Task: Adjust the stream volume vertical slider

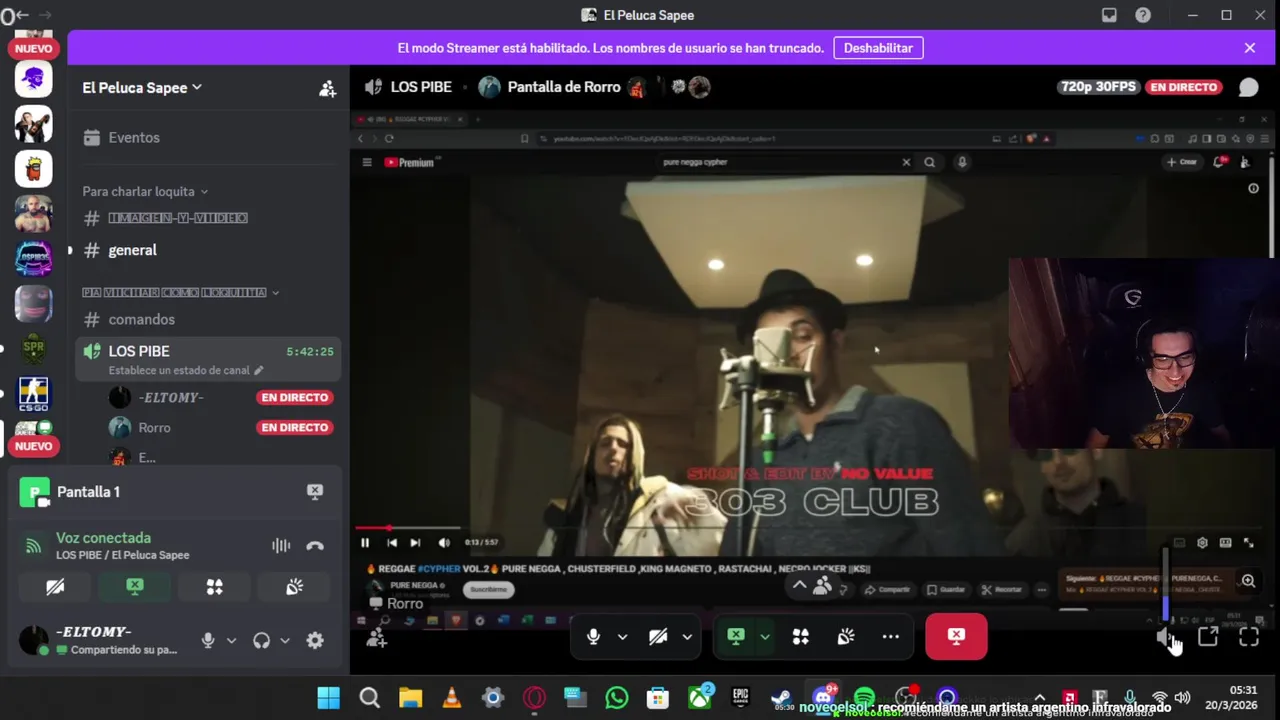Action: [x=1165, y=583]
